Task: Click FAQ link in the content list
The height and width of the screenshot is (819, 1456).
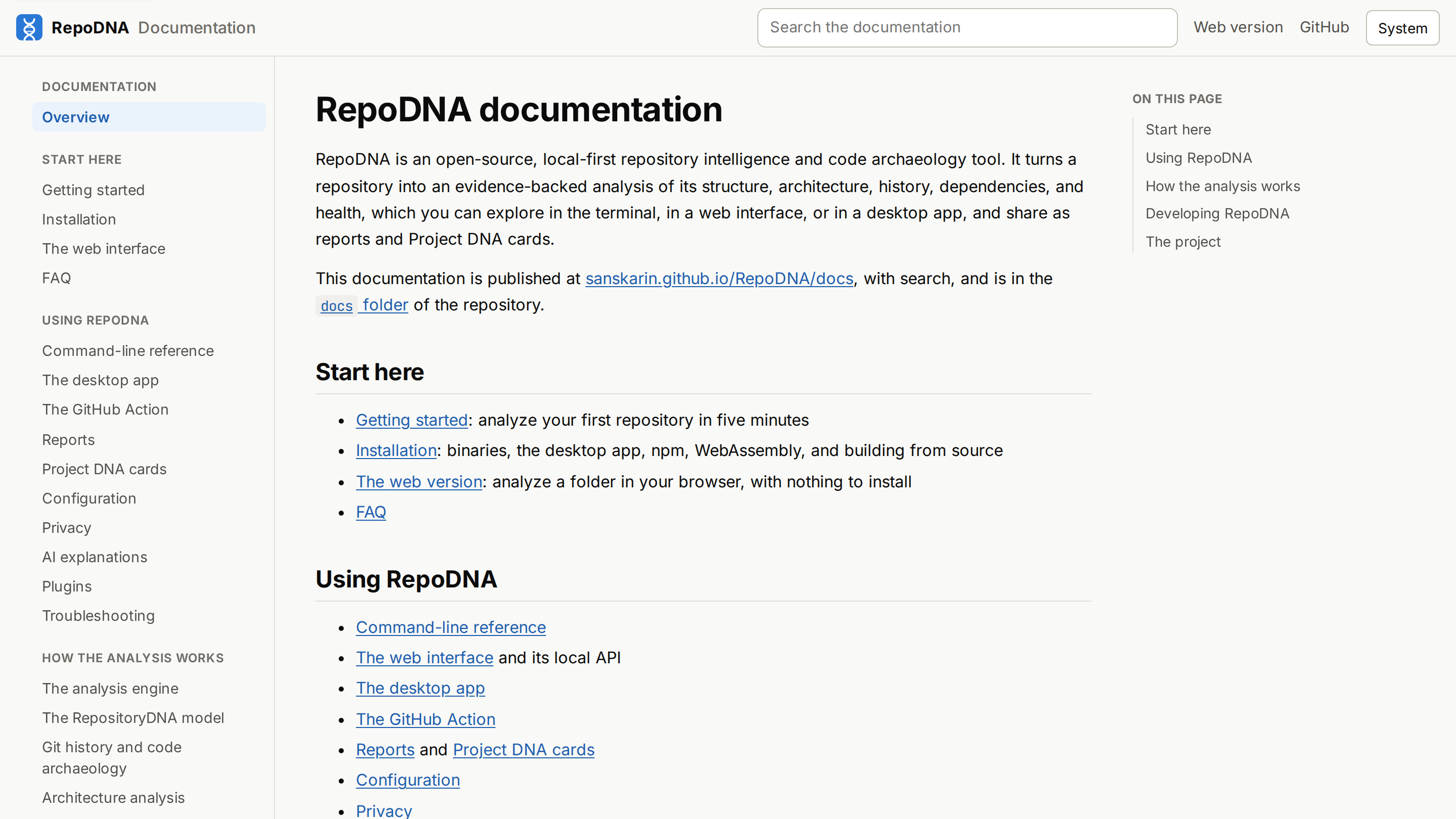Action: 371,512
